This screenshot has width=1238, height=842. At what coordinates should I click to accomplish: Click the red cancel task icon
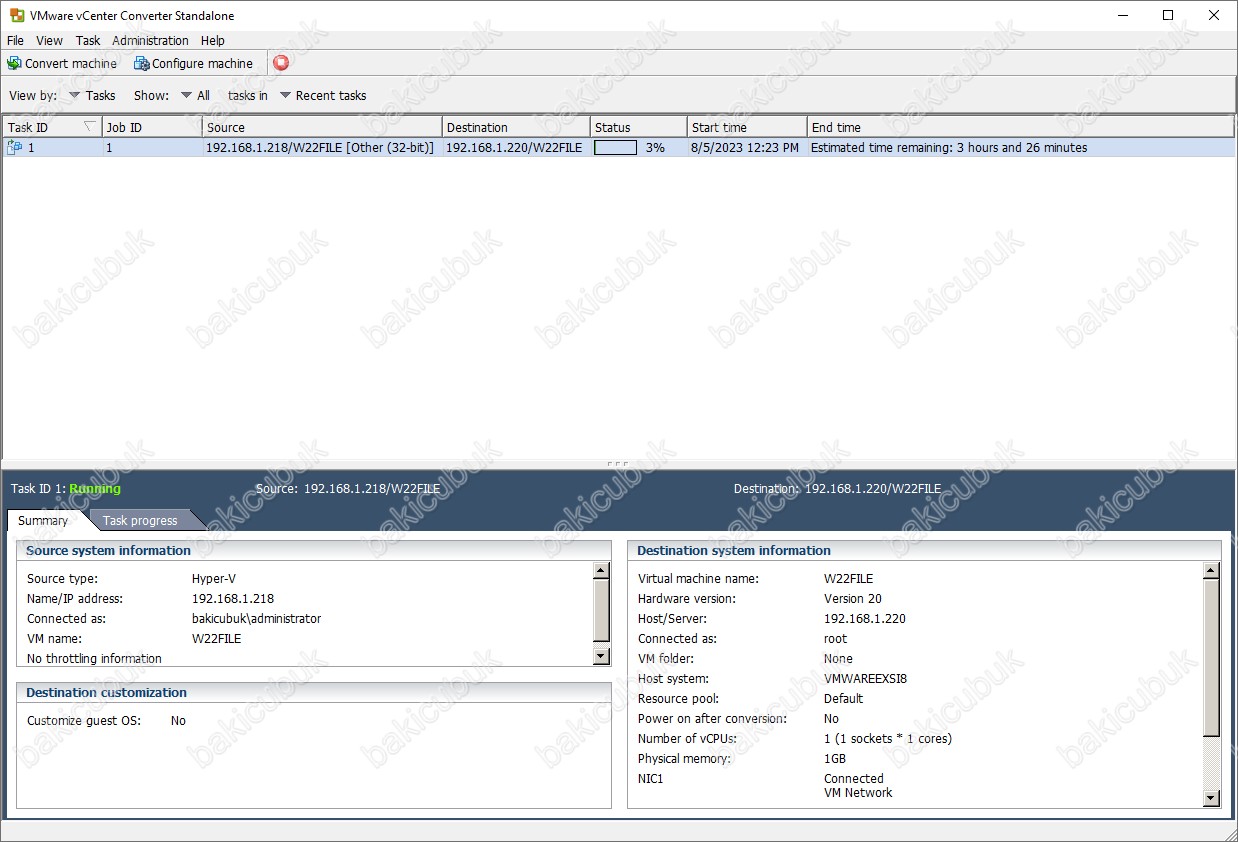click(281, 63)
